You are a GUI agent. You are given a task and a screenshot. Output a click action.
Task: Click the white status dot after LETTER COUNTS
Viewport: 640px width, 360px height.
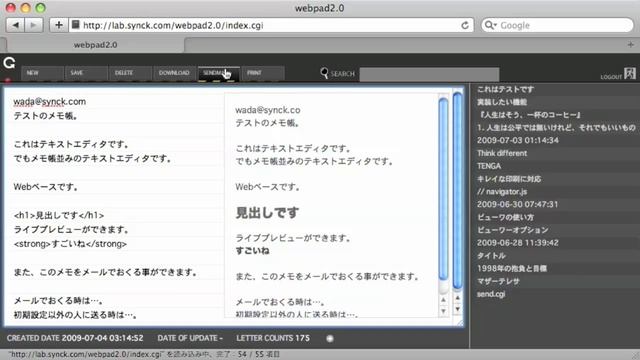[x=330, y=338]
